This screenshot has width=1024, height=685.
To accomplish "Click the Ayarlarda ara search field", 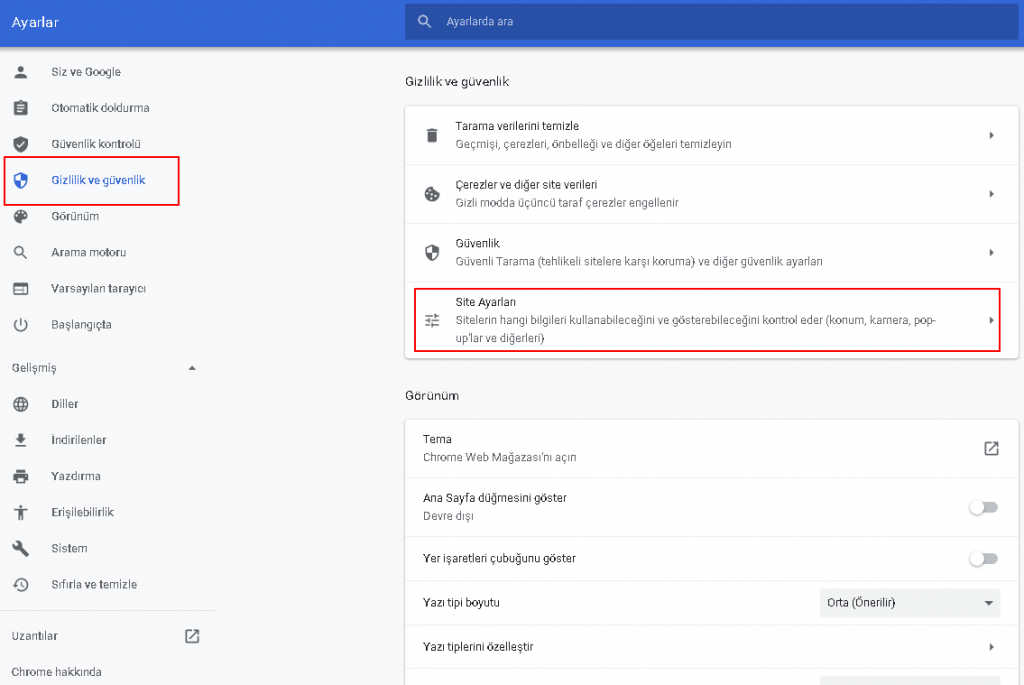I will click(x=710, y=21).
